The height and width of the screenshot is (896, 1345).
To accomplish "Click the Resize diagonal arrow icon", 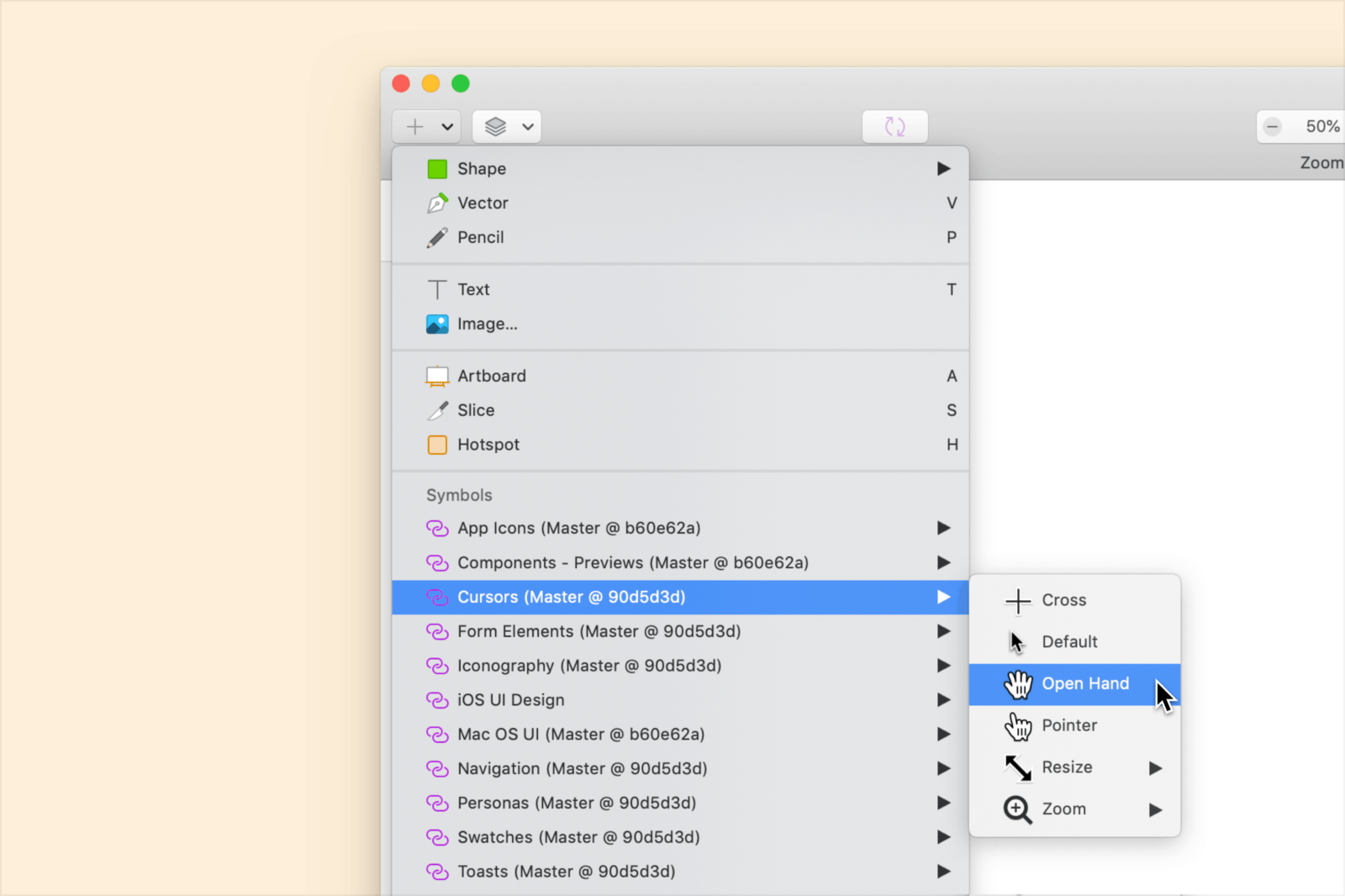I will tap(1018, 767).
